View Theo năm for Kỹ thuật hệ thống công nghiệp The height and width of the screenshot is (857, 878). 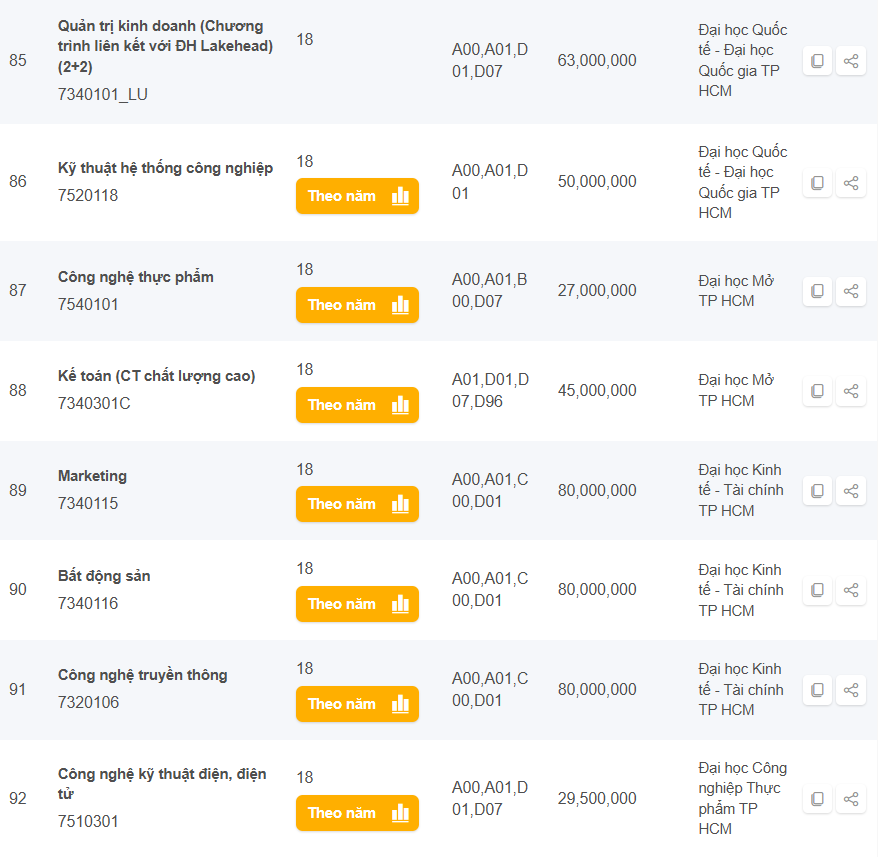click(x=357, y=196)
